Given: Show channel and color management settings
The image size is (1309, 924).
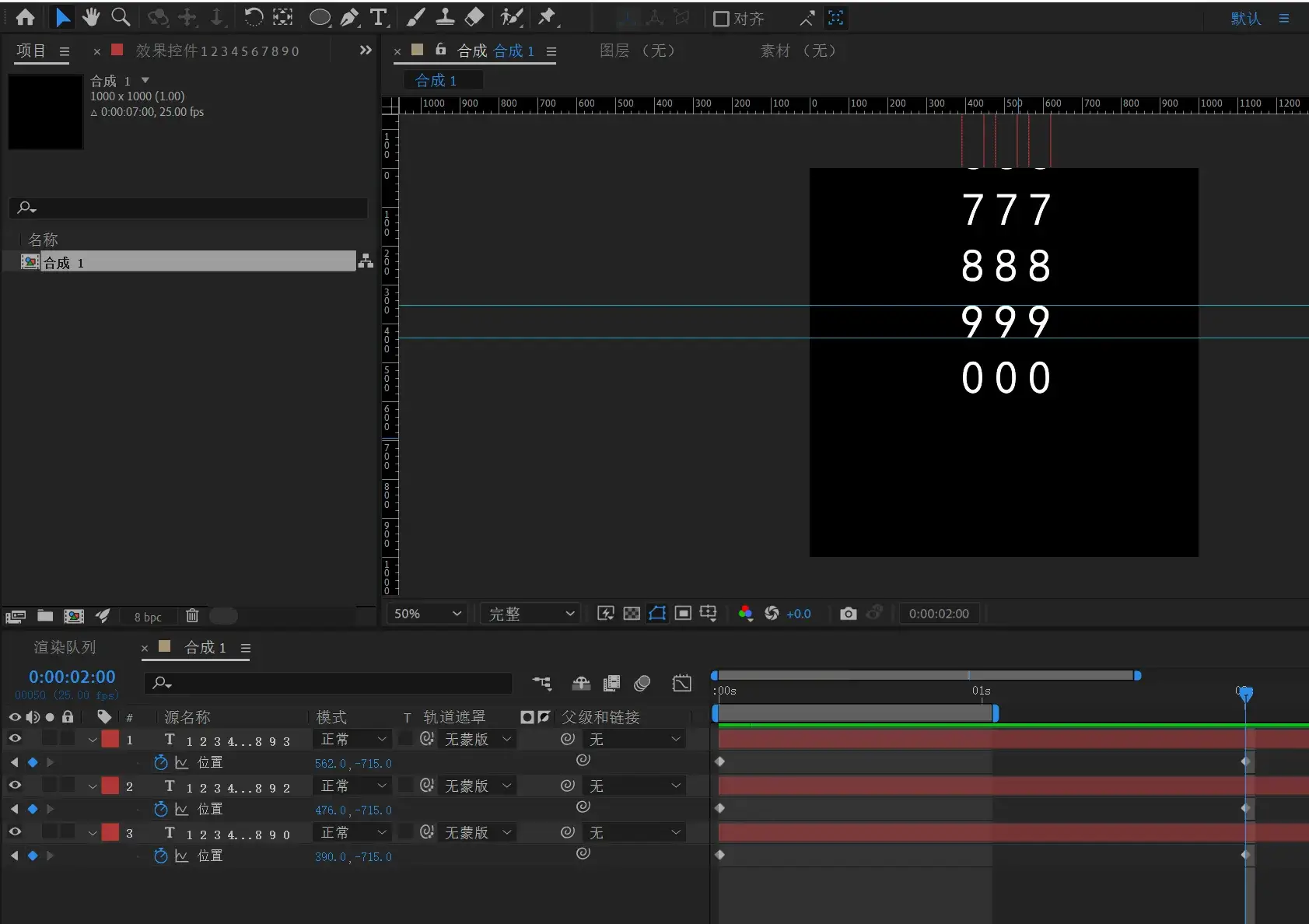Looking at the screenshot, I should 745,613.
